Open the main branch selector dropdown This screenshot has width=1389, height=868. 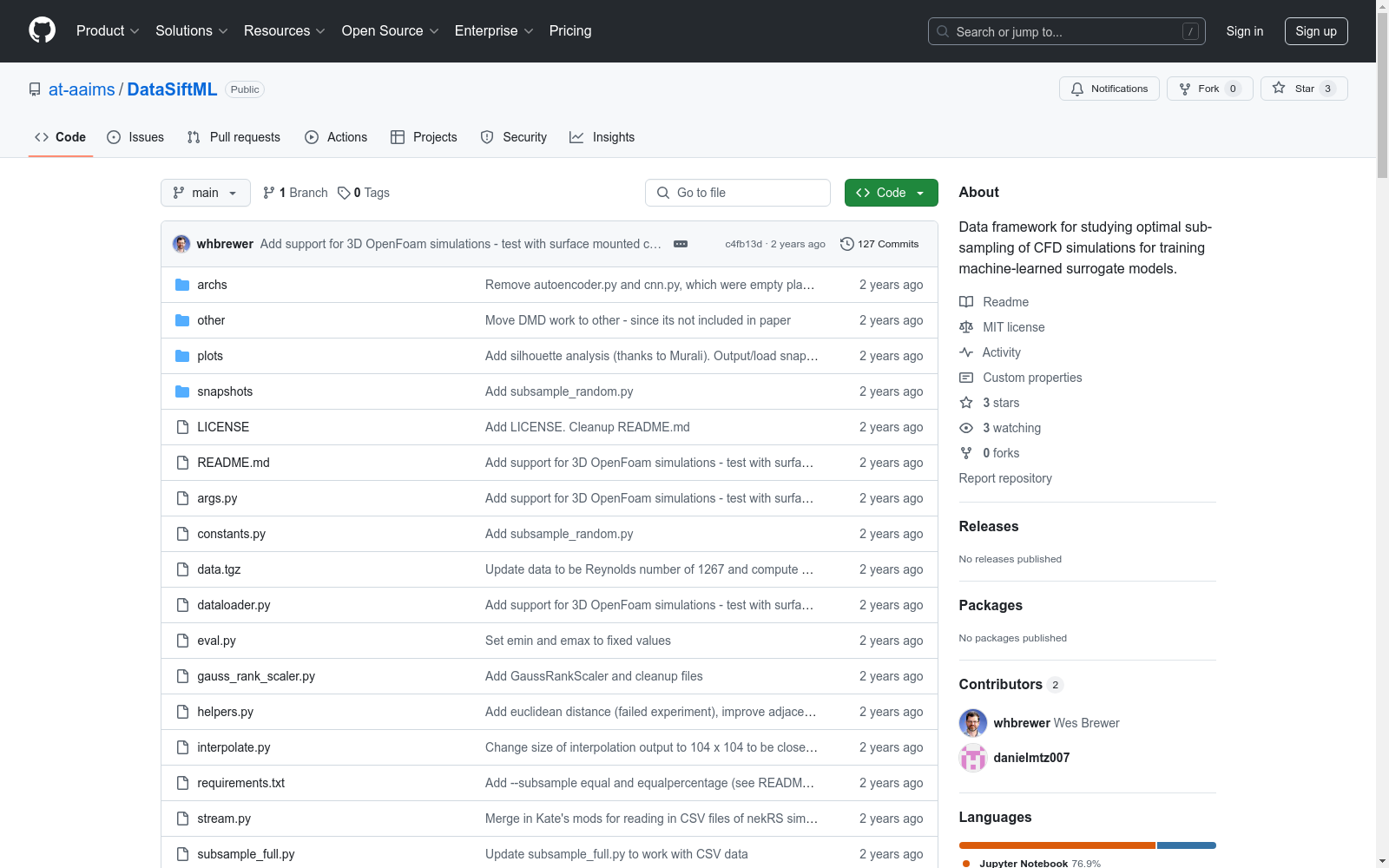(x=206, y=193)
